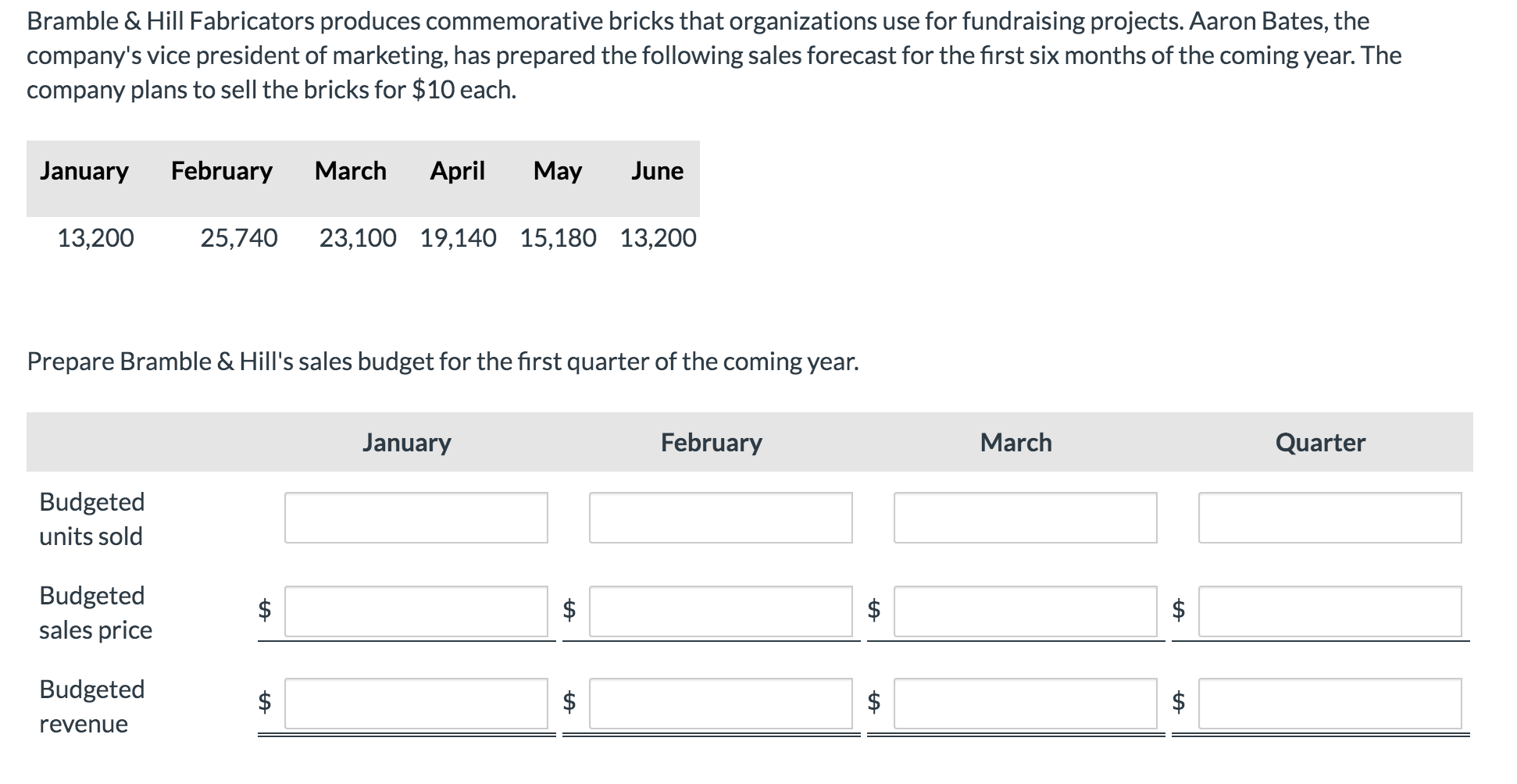Click the Budgeted revenue row label
Viewport: 1517px width, 784px height.
coord(92,706)
